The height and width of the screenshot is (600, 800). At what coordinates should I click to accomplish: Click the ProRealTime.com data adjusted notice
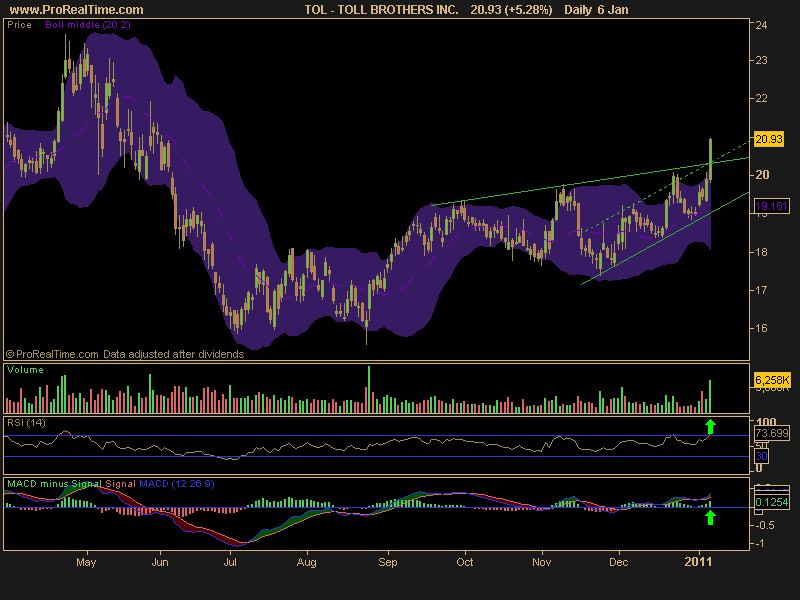pos(125,354)
